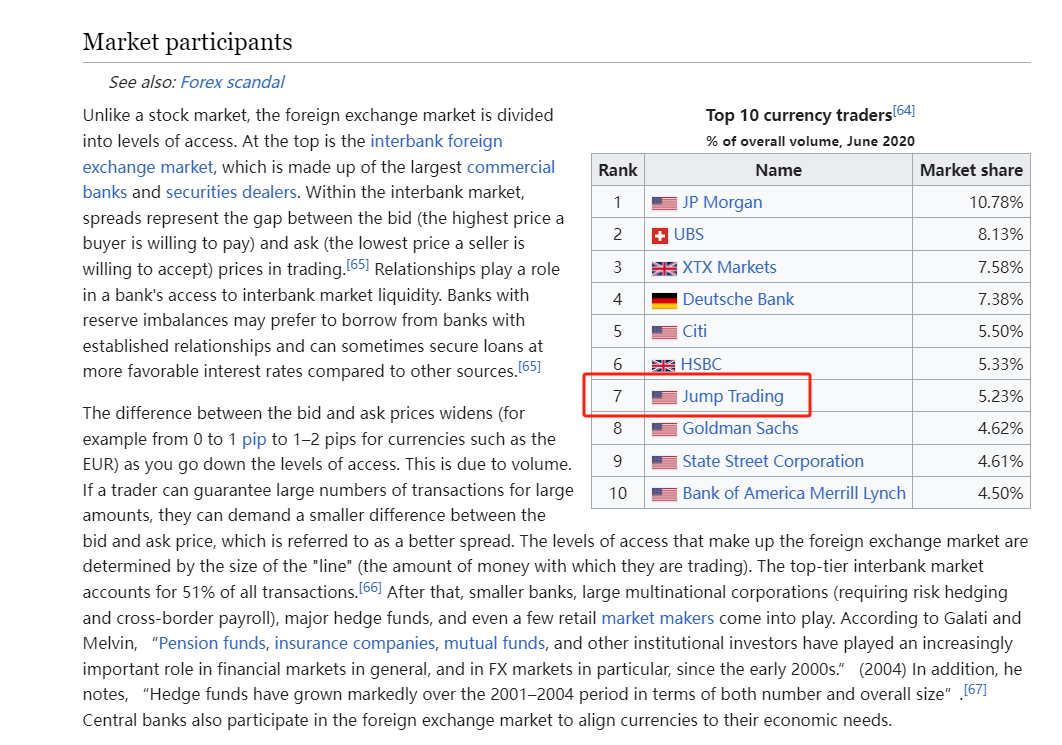
Task: Click the Swiss flag icon beside UBS
Action: point(660,236)
